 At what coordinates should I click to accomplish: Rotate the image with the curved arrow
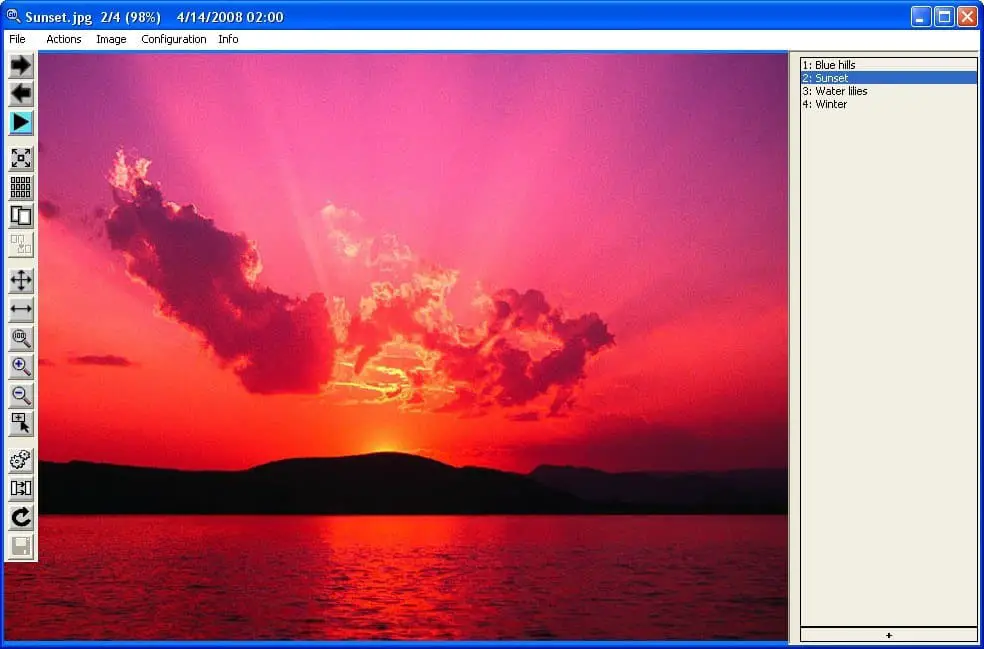[x=21, y=517]
